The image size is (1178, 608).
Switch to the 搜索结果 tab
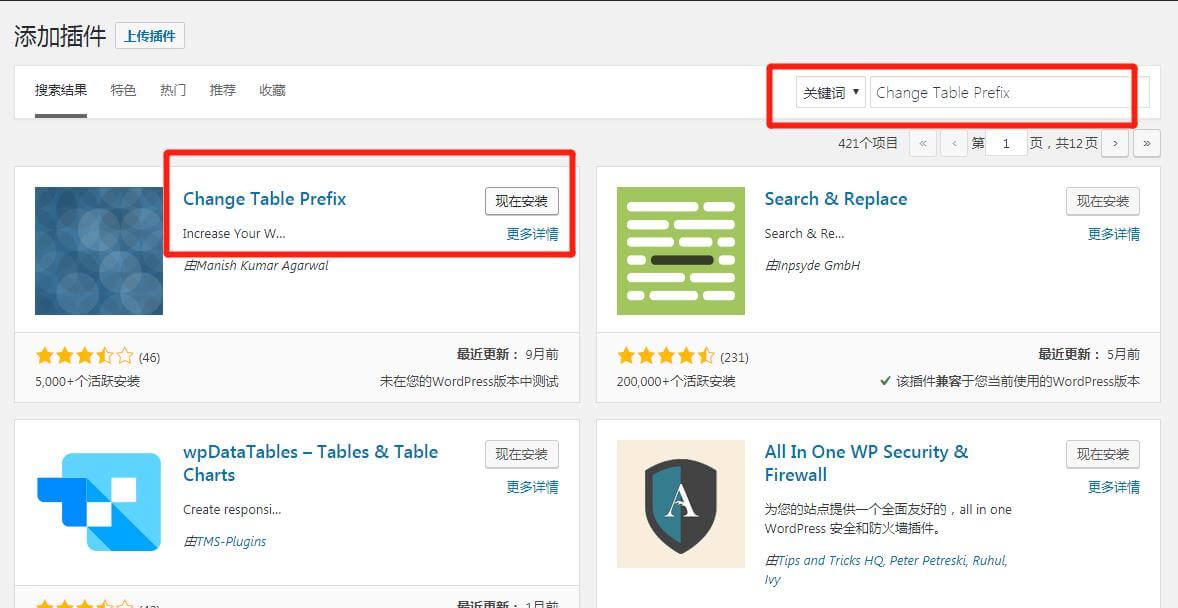(61, 91)
